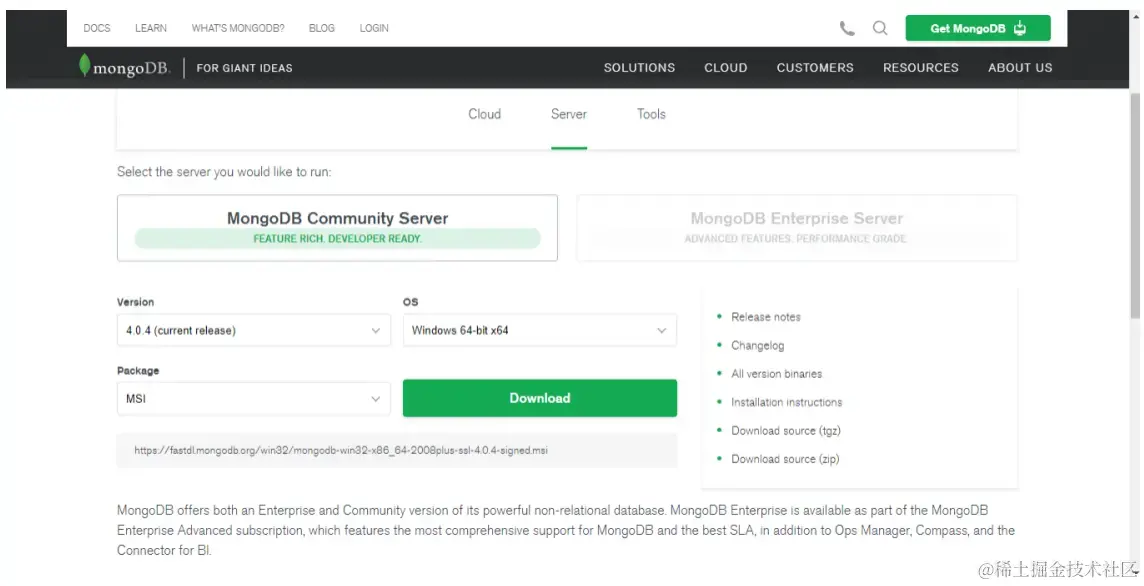The width and height of the screenshot is (1144, 586).
Task: Expand the Package dropdown
Action: pos(254,398)
